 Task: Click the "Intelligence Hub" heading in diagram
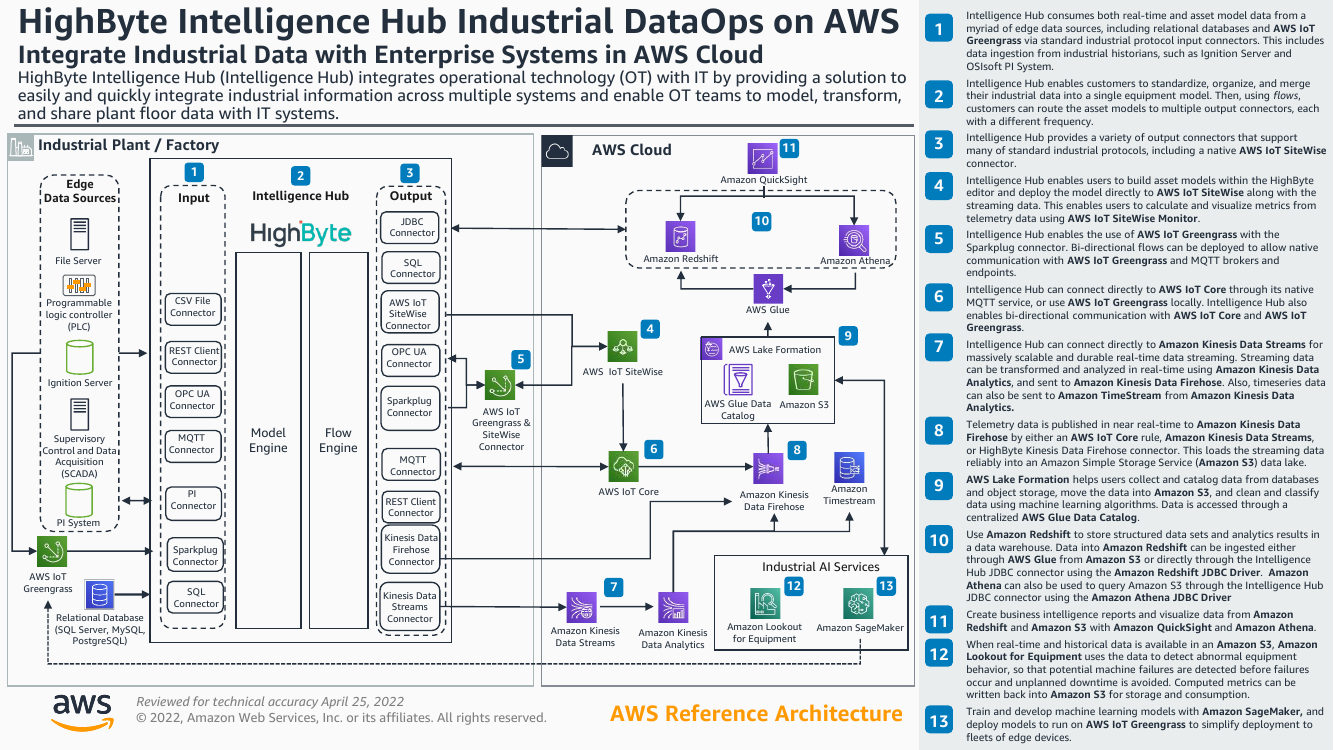[x=300, y=196]
